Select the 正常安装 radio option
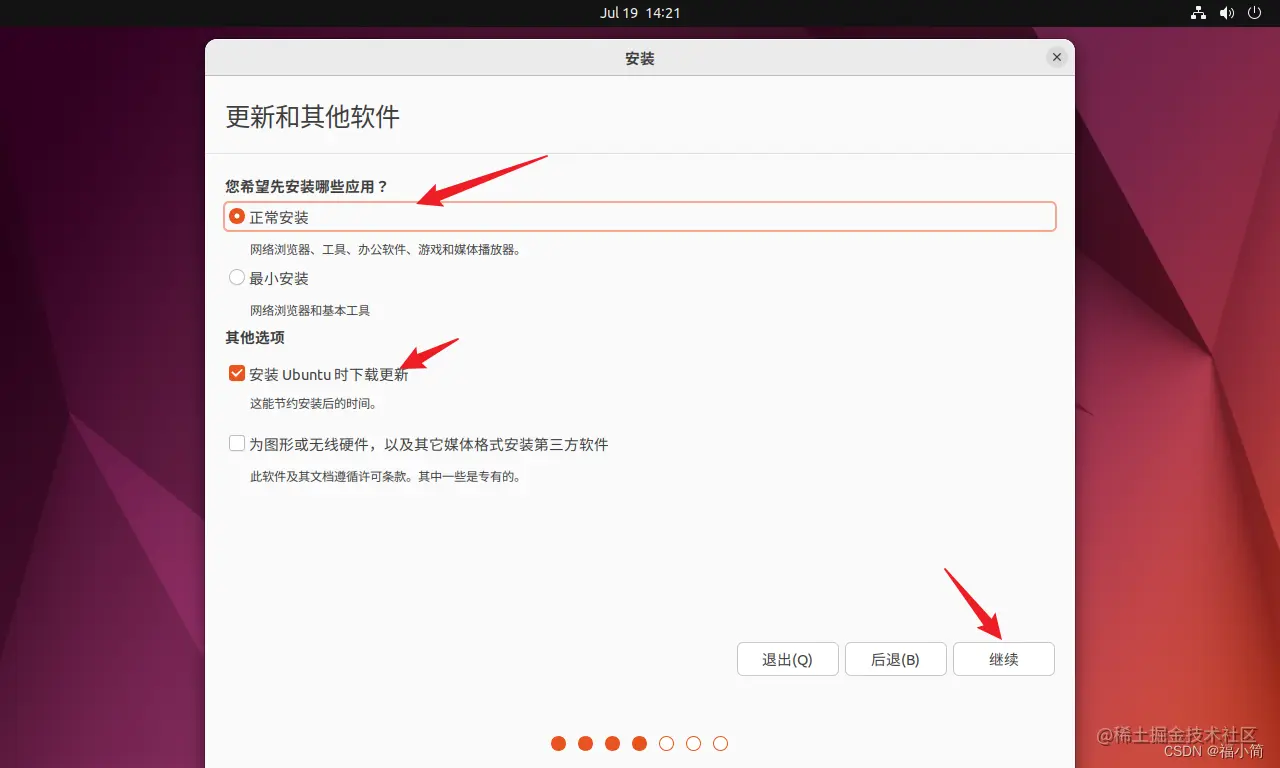The image size is (1280, 768). point(237,216)
